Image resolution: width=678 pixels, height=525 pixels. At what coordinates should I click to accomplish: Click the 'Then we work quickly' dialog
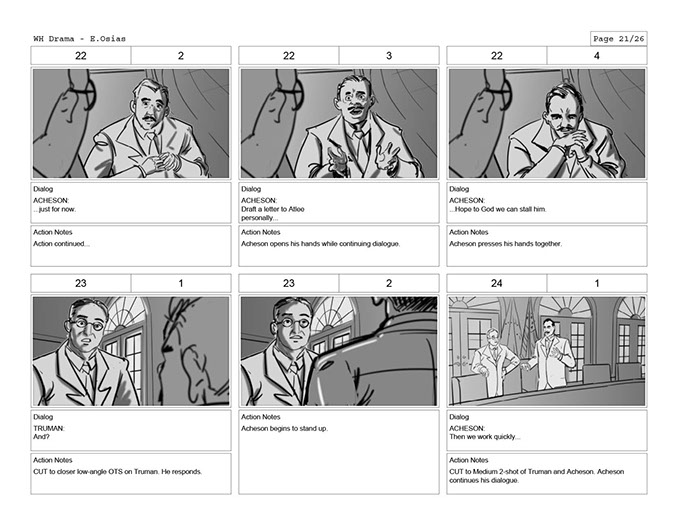tap(547, 431)
